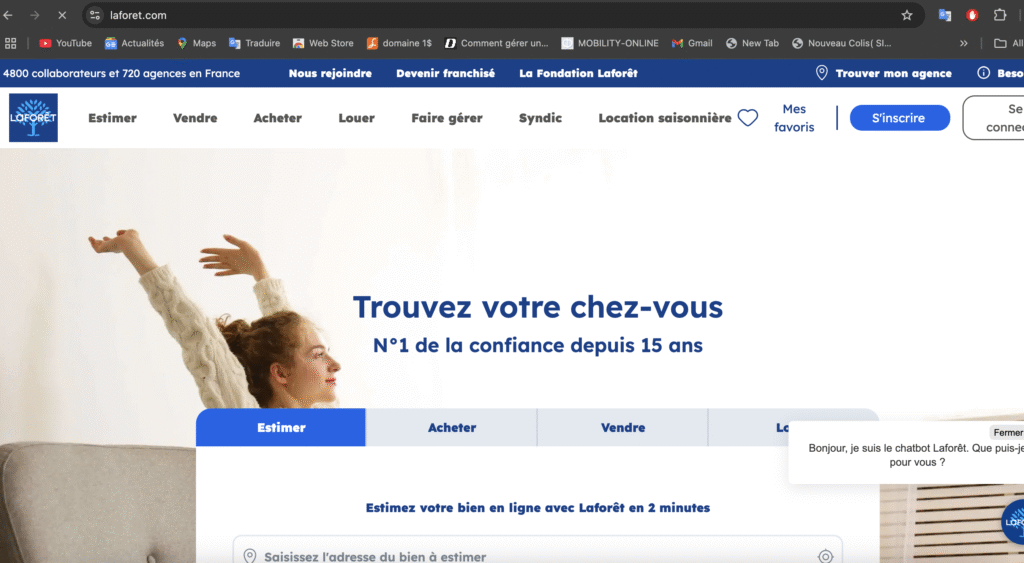The width and height of the screenshot is (1024, 563).
Task: Select the Acheter search tab
Action: (452, 427)
